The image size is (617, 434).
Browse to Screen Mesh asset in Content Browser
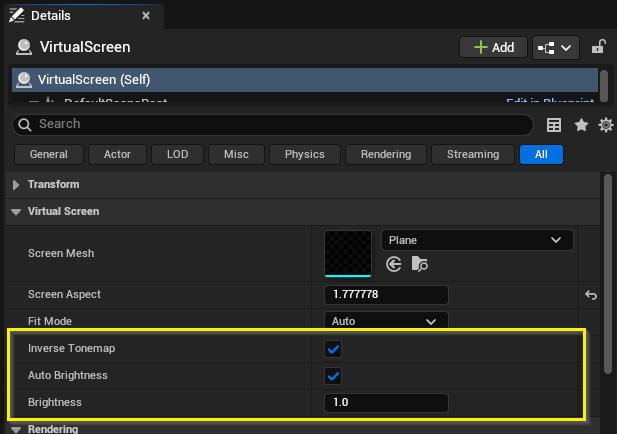pos(419,264)
